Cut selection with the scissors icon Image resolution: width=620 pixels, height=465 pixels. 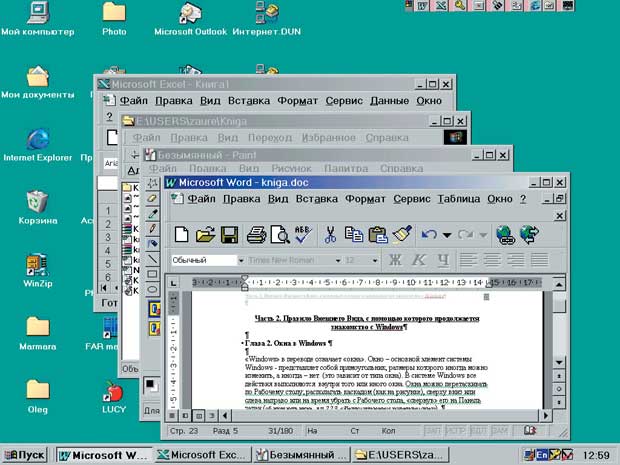tap(330, 234)
